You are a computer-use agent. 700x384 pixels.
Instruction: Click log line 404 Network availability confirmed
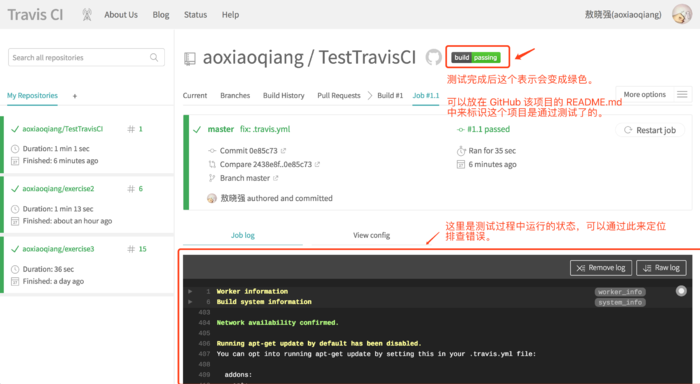(278, 322)
